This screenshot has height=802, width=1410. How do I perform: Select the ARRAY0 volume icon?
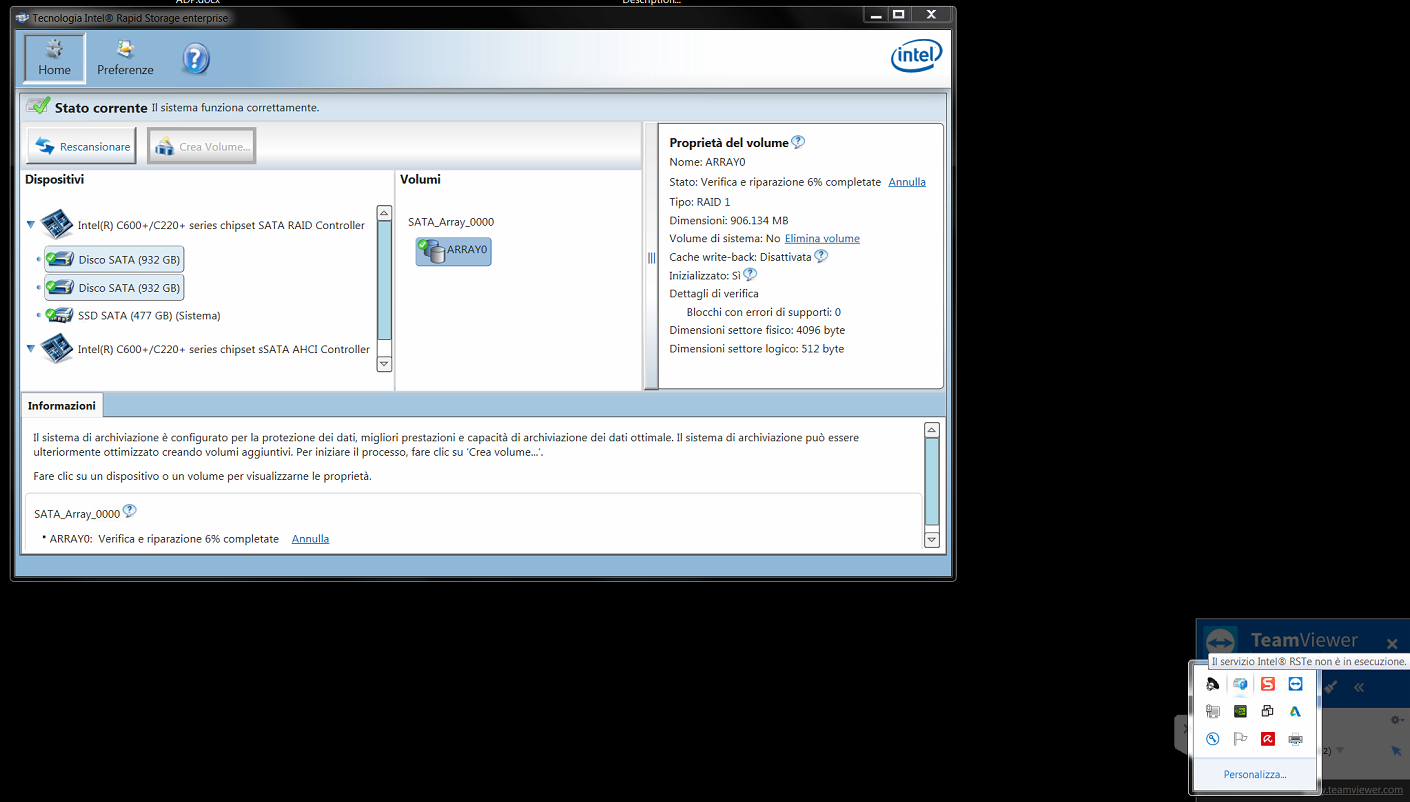[453, 251]
